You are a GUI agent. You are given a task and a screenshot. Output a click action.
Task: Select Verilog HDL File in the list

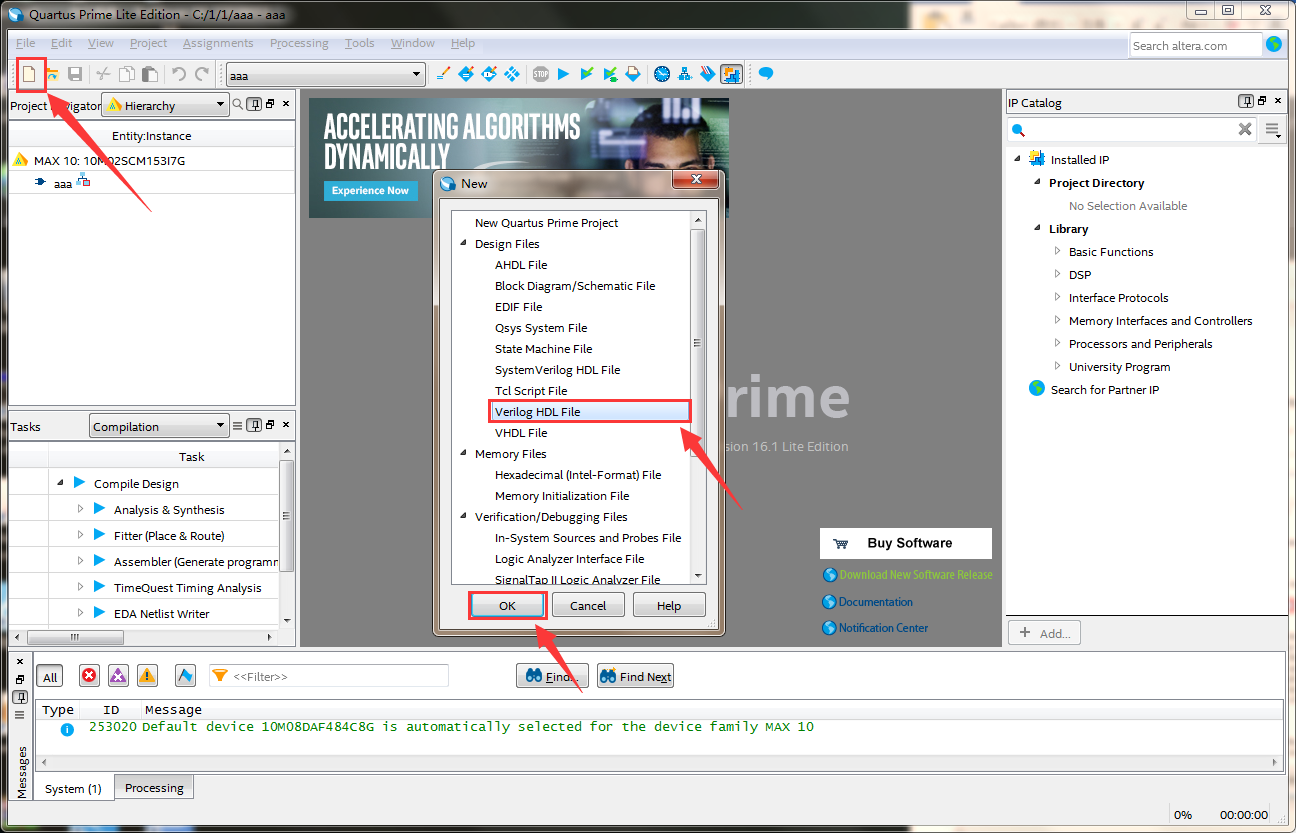point(590,411)
